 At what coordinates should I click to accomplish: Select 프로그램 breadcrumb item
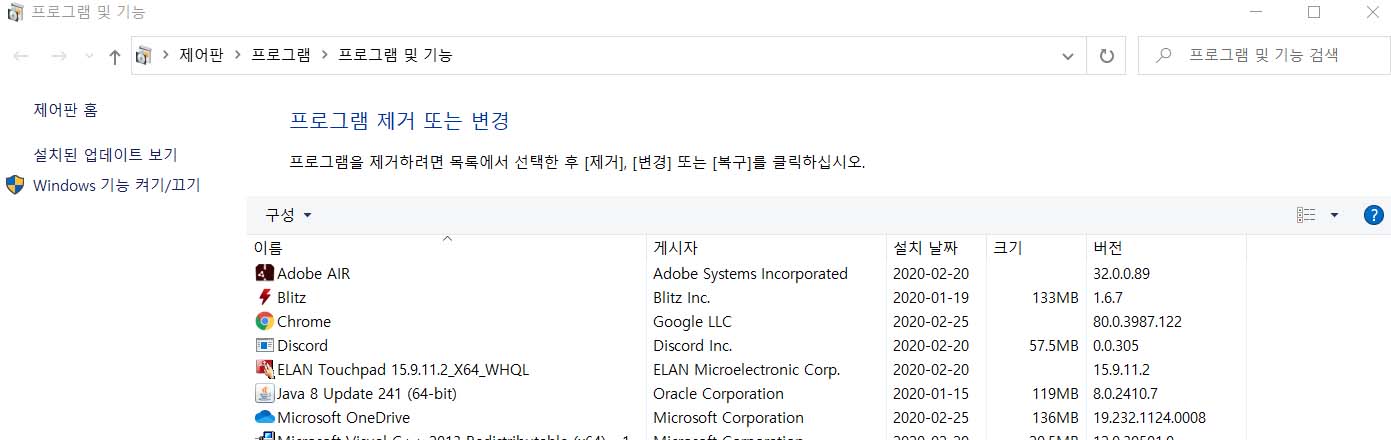(x=281, y=56)
